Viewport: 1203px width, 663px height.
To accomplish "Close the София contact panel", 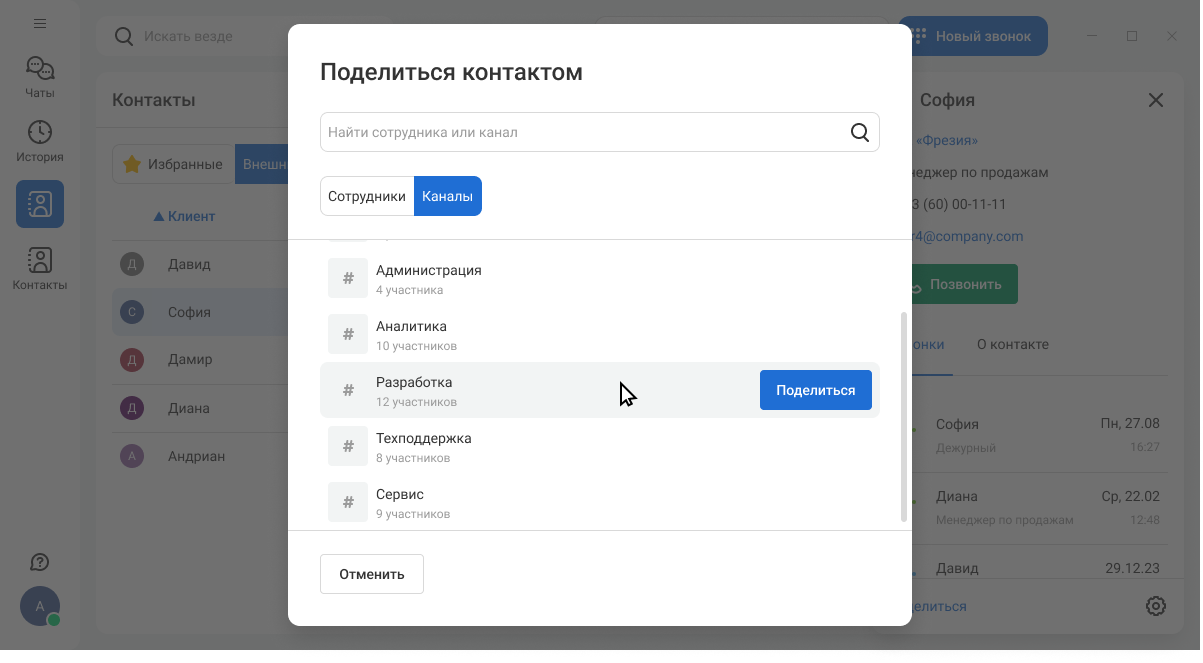I will 1156,100.
